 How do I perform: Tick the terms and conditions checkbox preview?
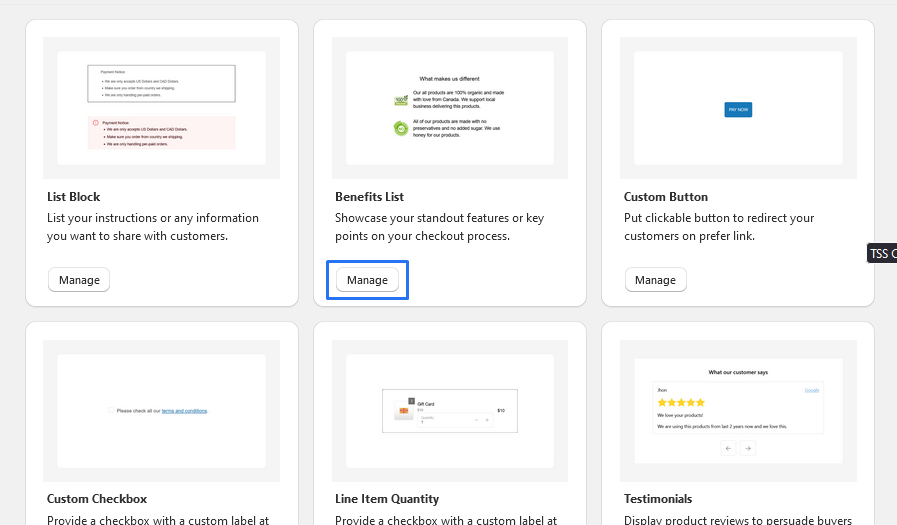[x=110, y=410]
